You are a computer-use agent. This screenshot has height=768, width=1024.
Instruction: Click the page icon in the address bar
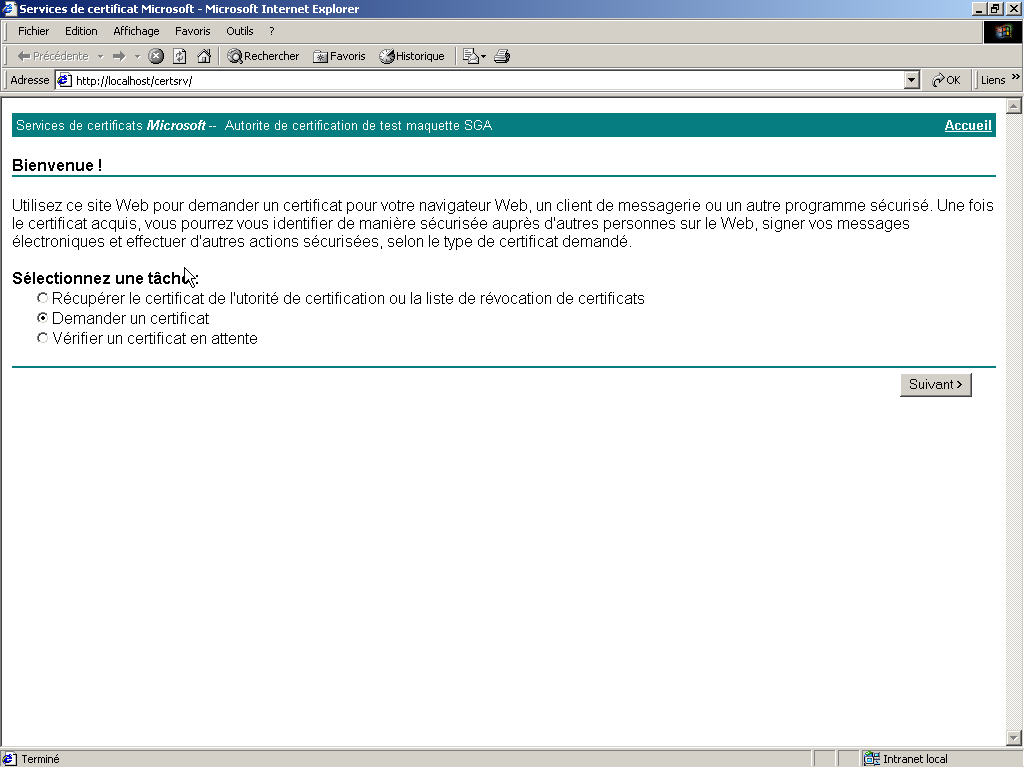point(64,80)
